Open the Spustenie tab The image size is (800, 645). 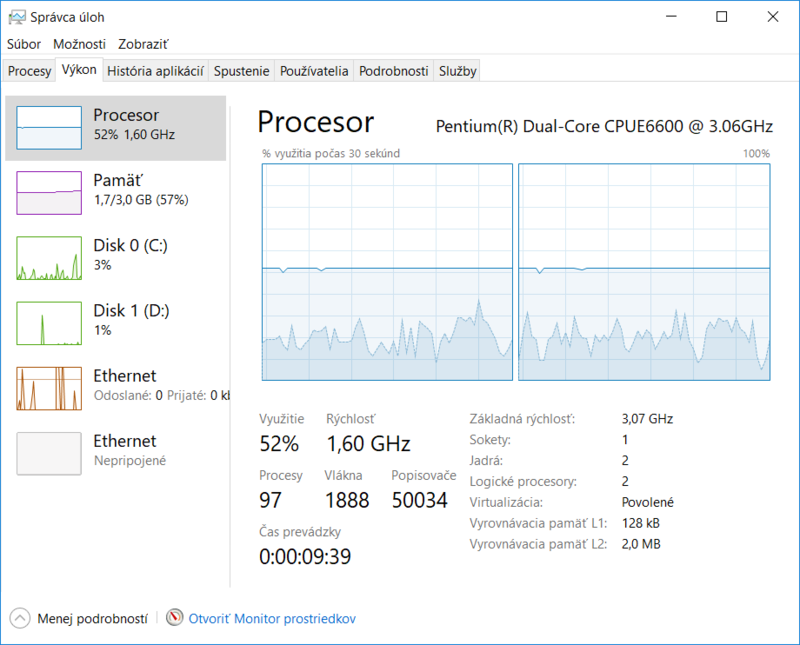point(242,71)
